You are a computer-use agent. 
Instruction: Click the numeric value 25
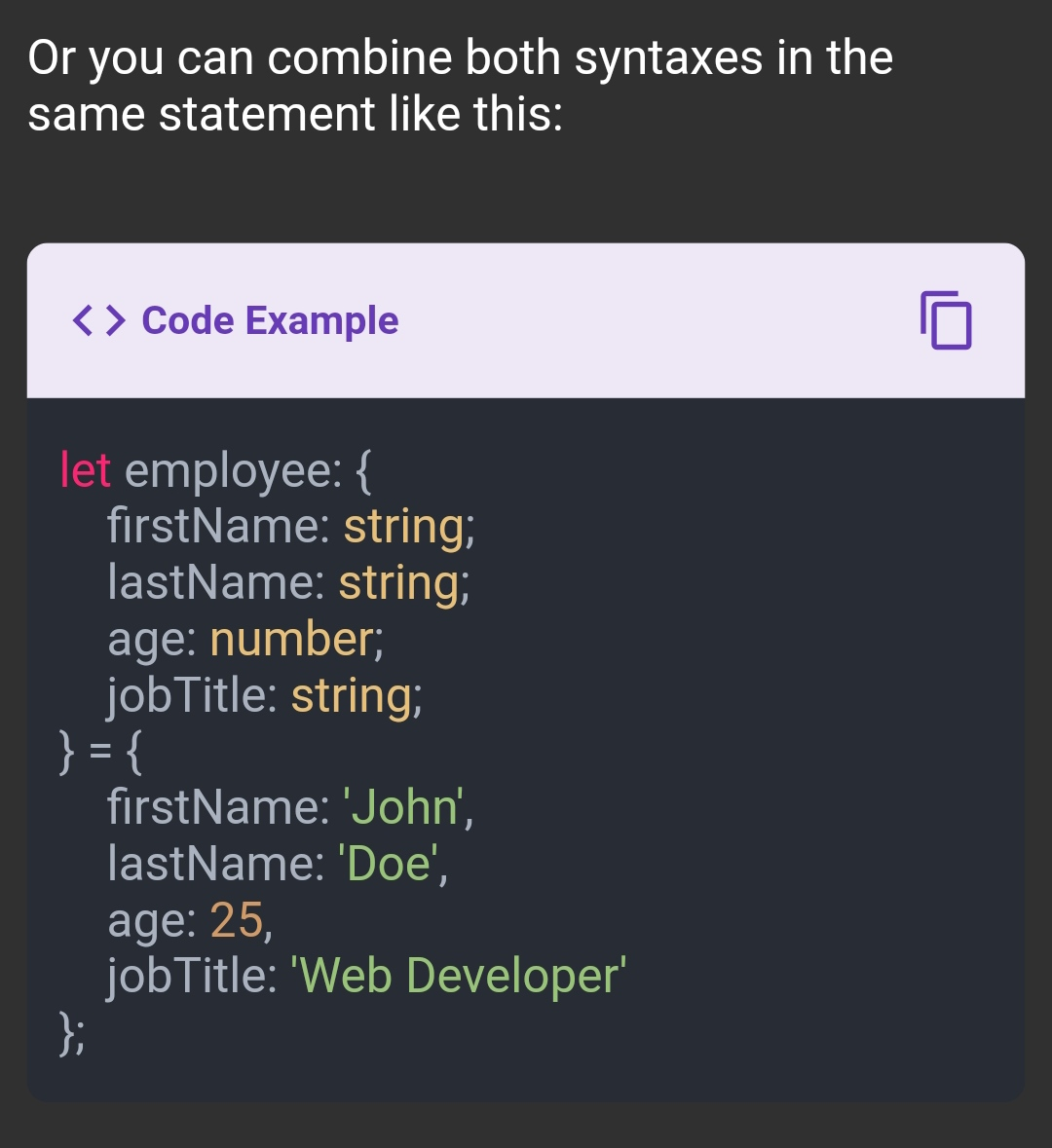click(237, 919)
